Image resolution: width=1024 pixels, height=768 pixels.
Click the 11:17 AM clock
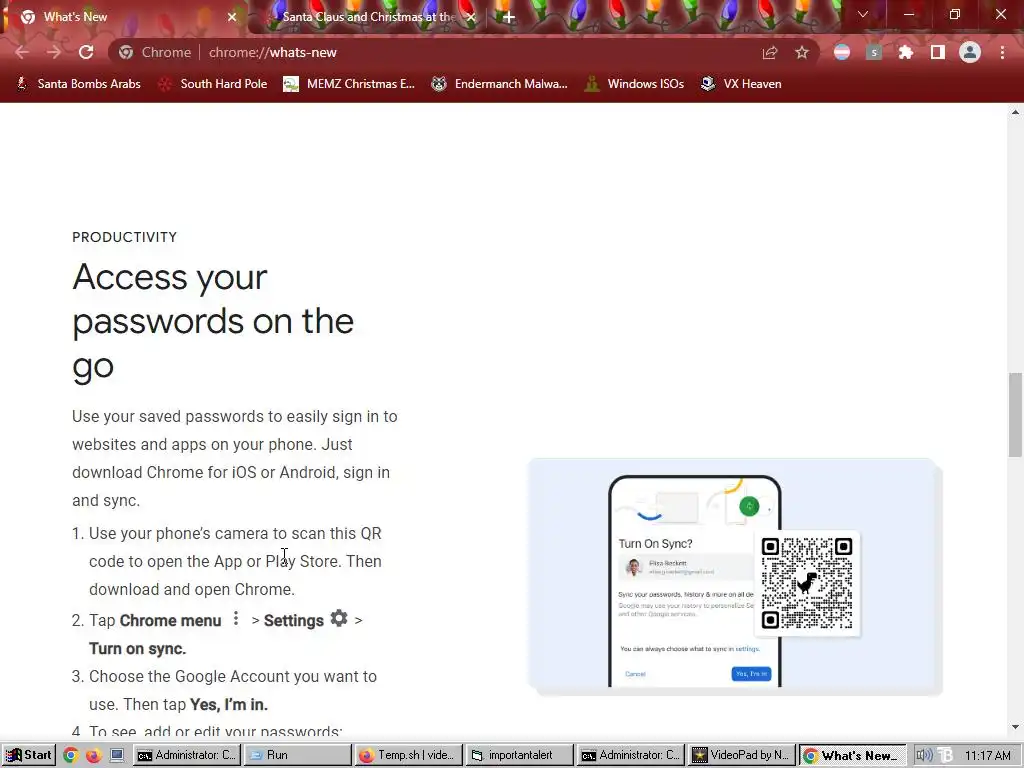coord(987,756)
